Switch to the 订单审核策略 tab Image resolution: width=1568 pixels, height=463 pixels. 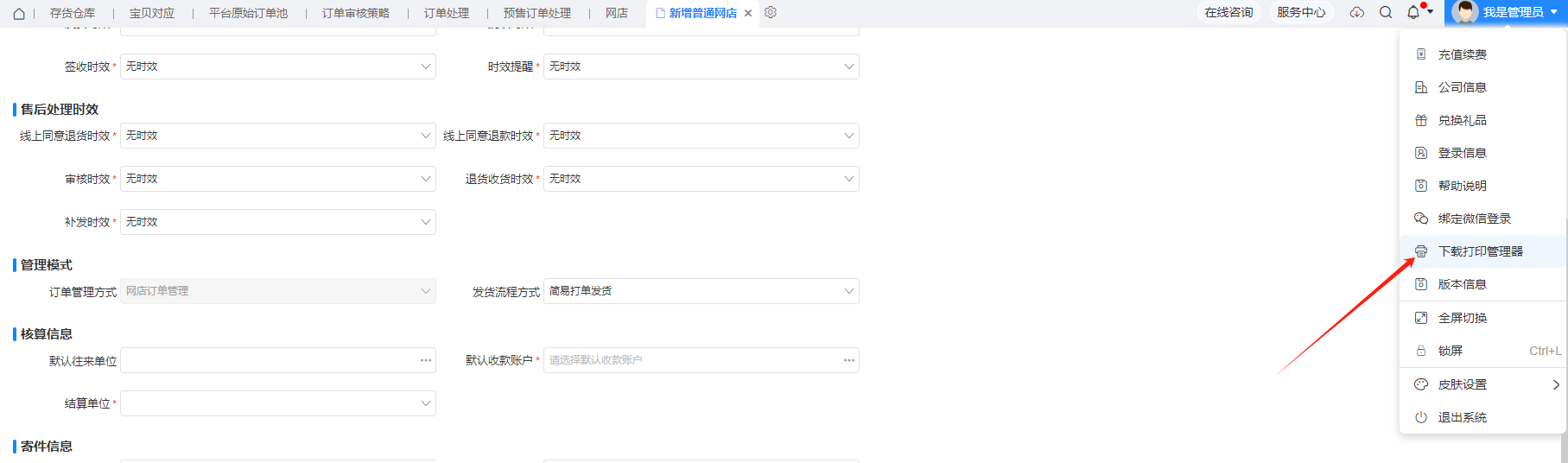[356, 13]
